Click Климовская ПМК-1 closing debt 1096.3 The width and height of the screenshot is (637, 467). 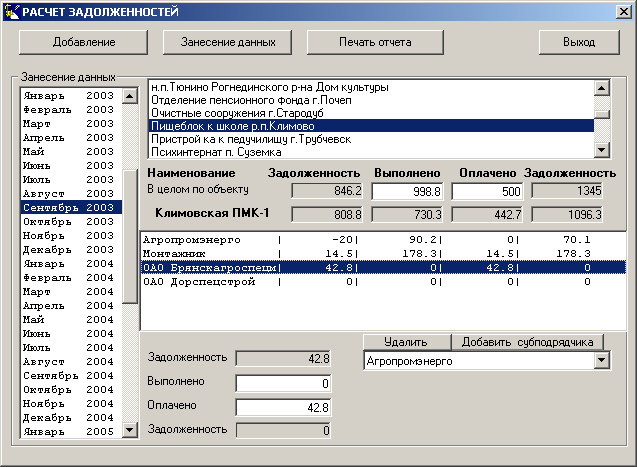(567, 214)
